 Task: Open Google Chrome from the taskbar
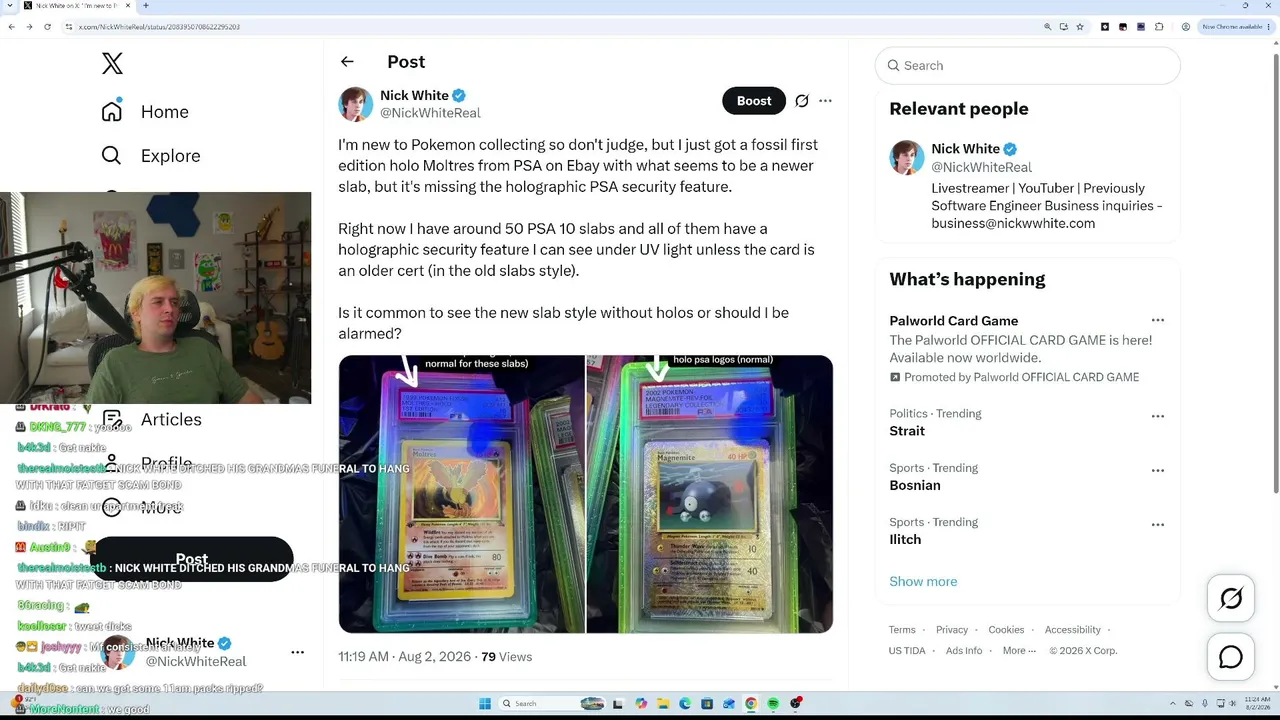click(x=751, y=704)
